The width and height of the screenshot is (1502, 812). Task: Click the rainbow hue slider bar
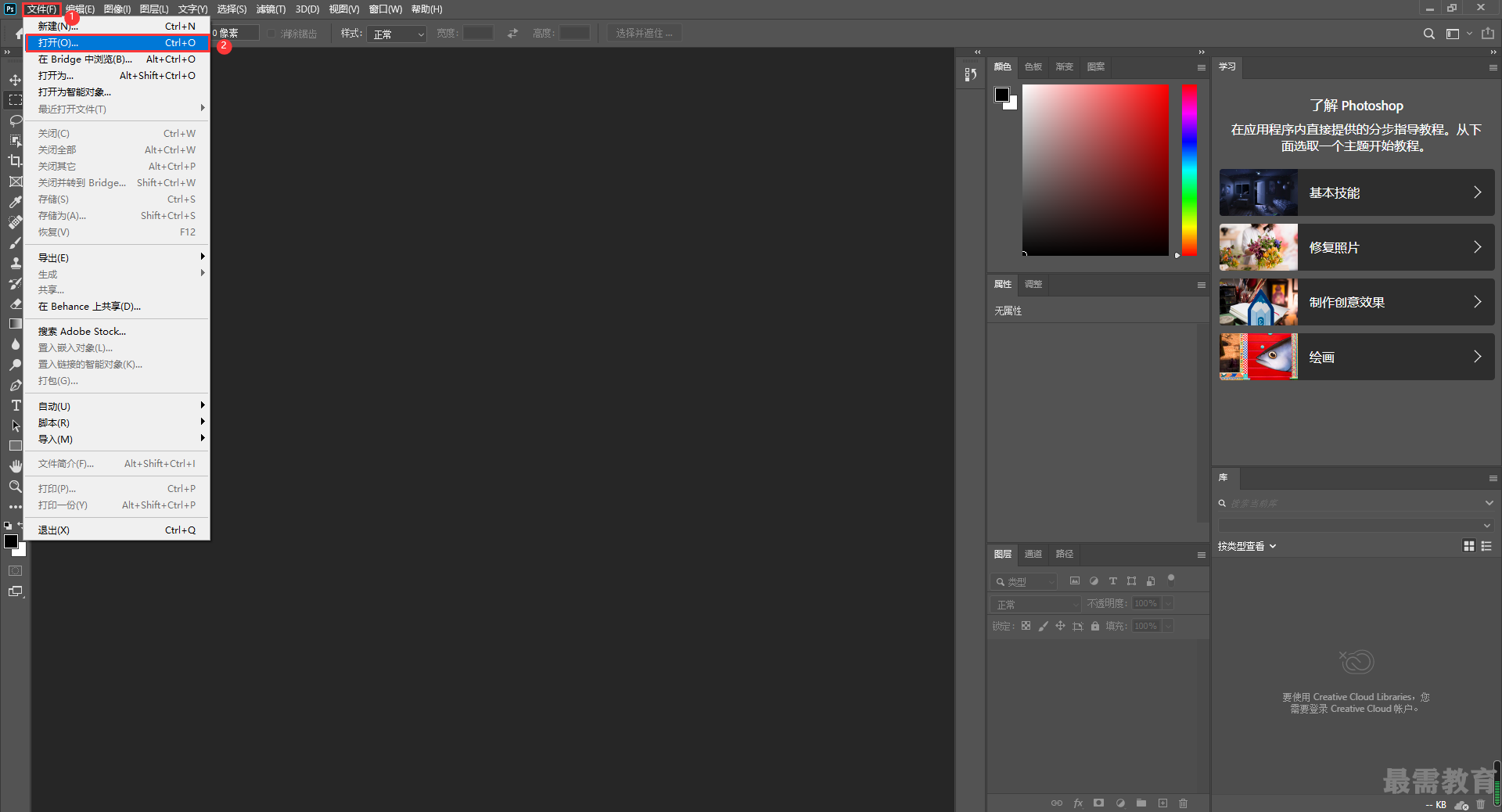1189,170
